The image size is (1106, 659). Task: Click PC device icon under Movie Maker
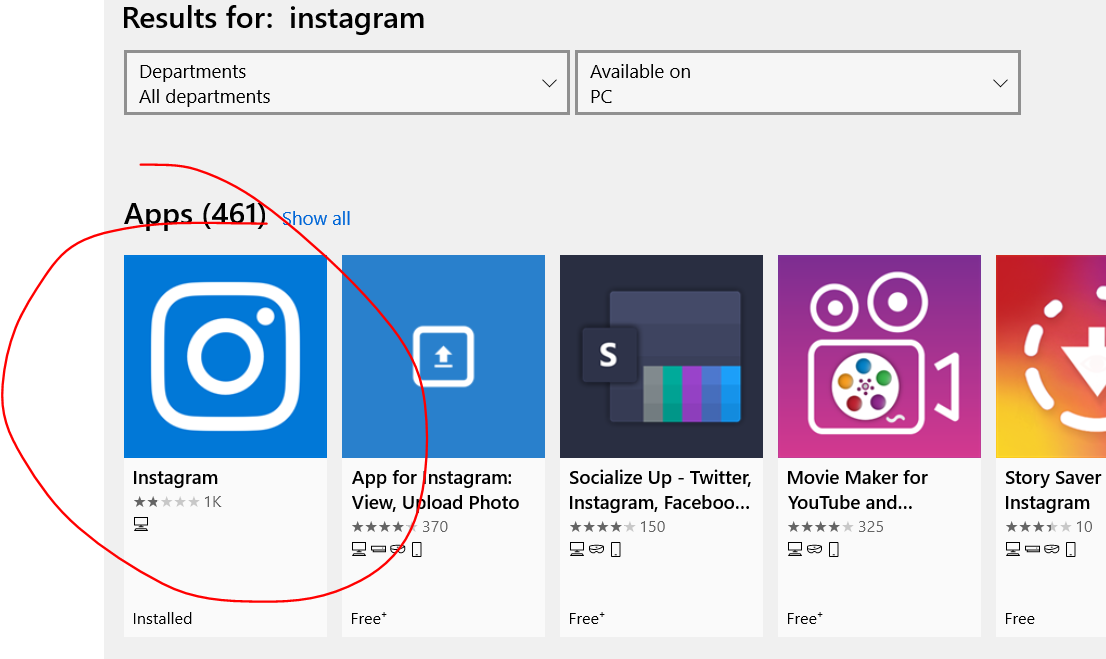point(795,549)
